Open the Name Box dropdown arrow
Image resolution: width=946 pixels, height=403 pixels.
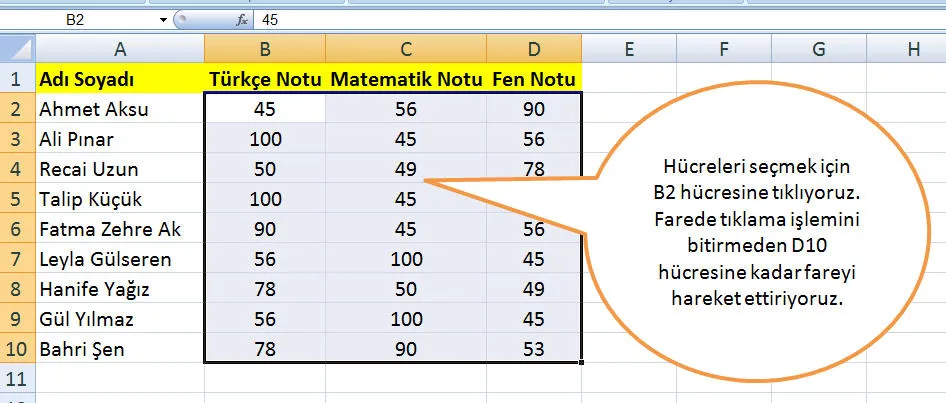pos(163,19)
